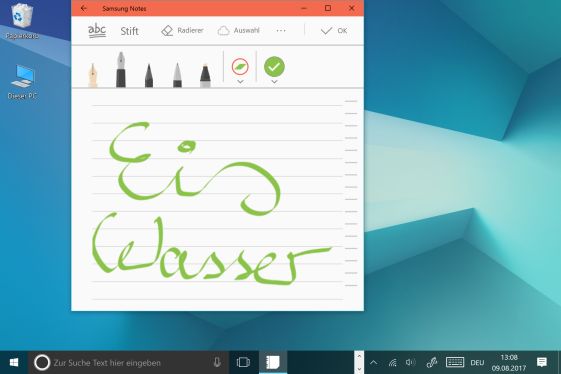Image resolution: width=561 pixels, height=374 pixels.
Task: Click the Cortana circle icon
Action: (42, 363)
